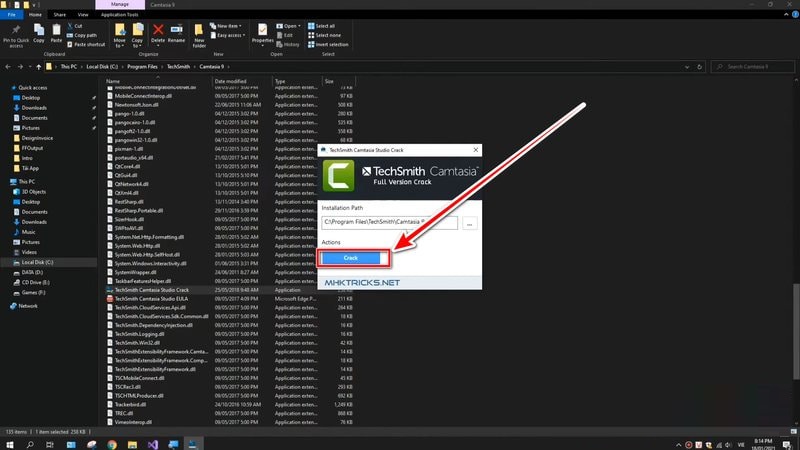This screenshot has width=800, height=450.
Task: Select the Newtonsoft.Json.dll file
Action: point(136,105)
